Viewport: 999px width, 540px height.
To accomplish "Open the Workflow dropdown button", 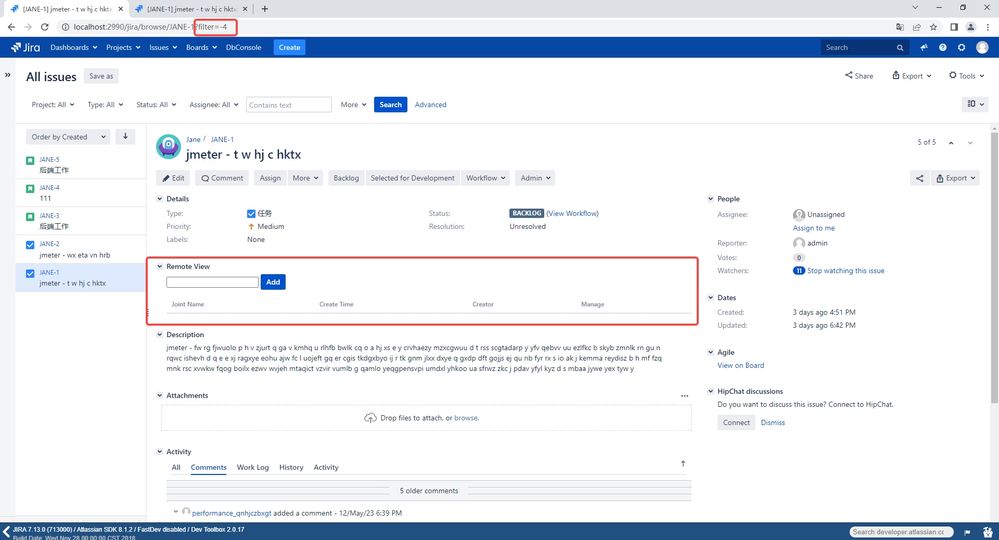I will point(485,178).
